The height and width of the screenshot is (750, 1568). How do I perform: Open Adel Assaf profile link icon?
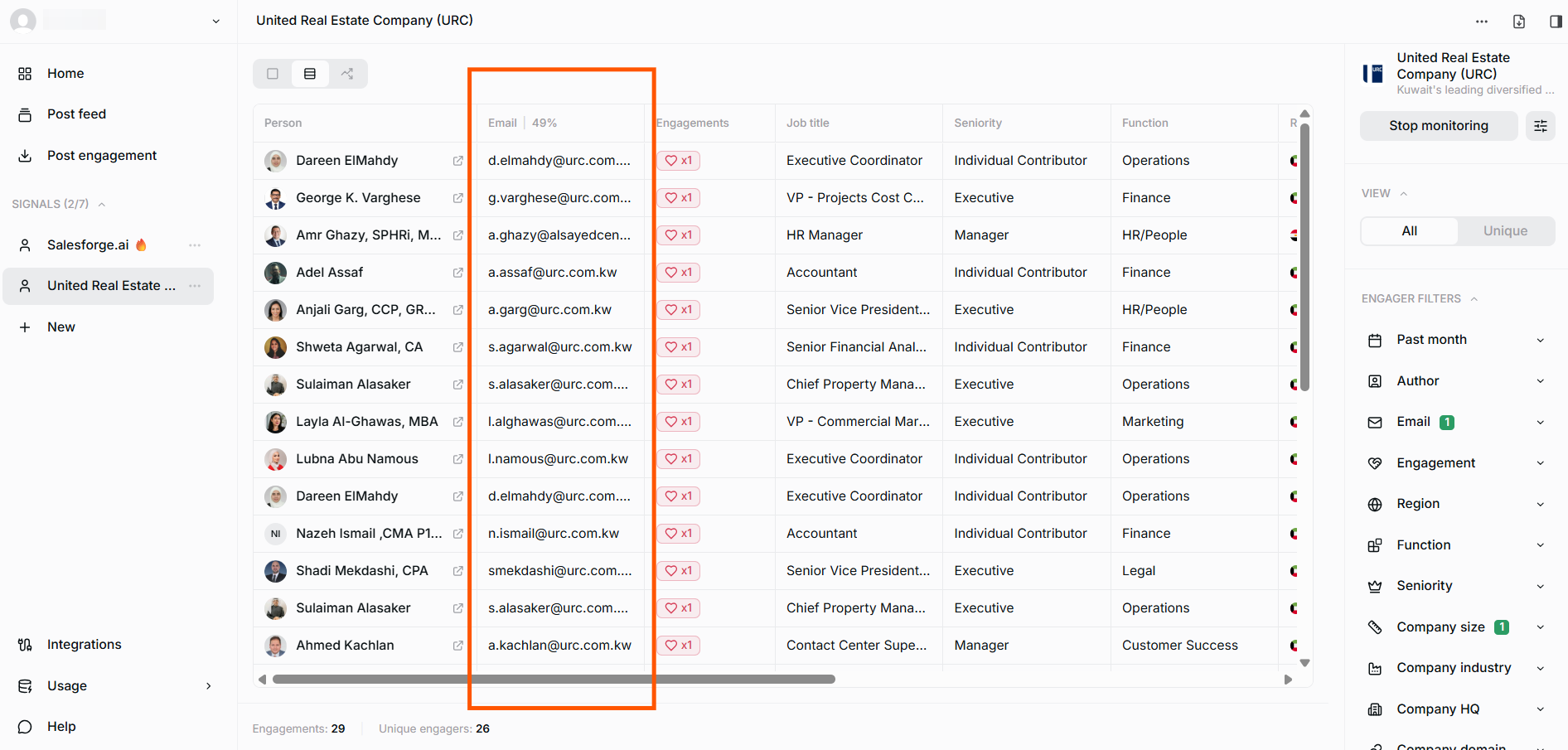(x=457, y=273)
